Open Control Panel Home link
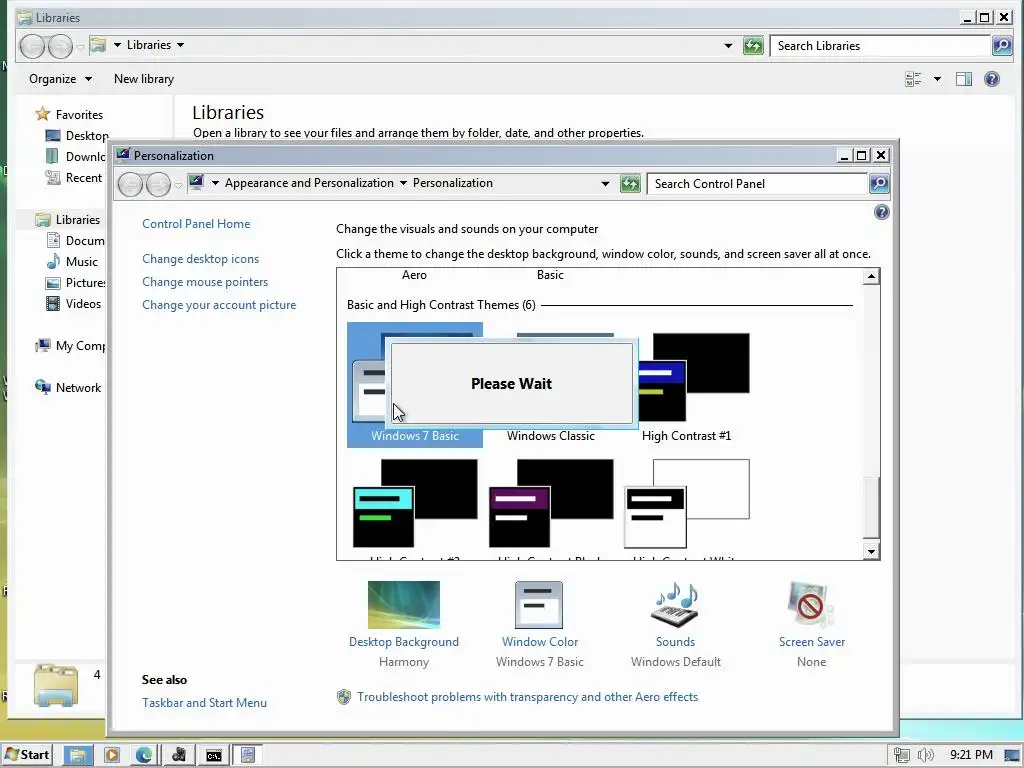The image size is (1024, 768). [x=196, y=223]
